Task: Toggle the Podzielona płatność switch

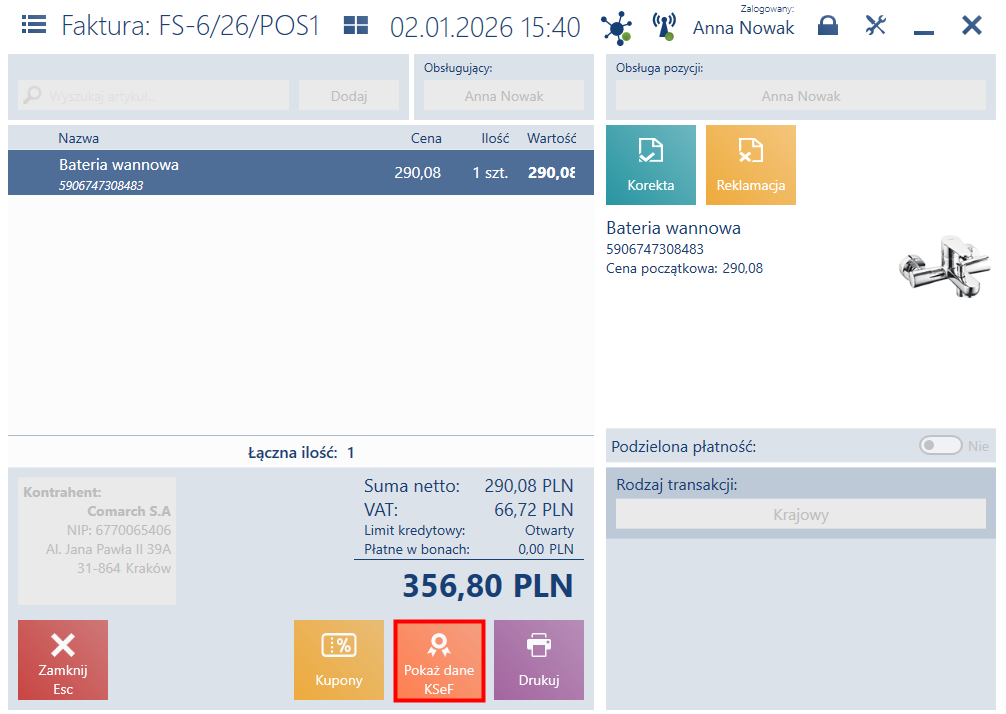Action: [941, 445]
